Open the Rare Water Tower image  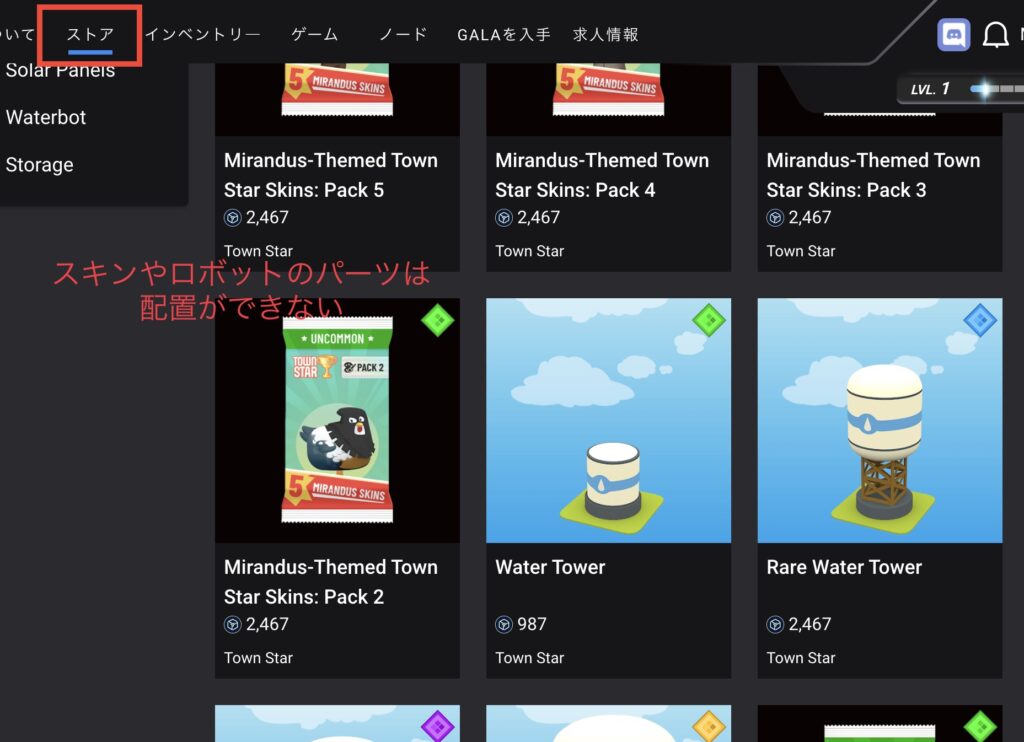point(880,421)
